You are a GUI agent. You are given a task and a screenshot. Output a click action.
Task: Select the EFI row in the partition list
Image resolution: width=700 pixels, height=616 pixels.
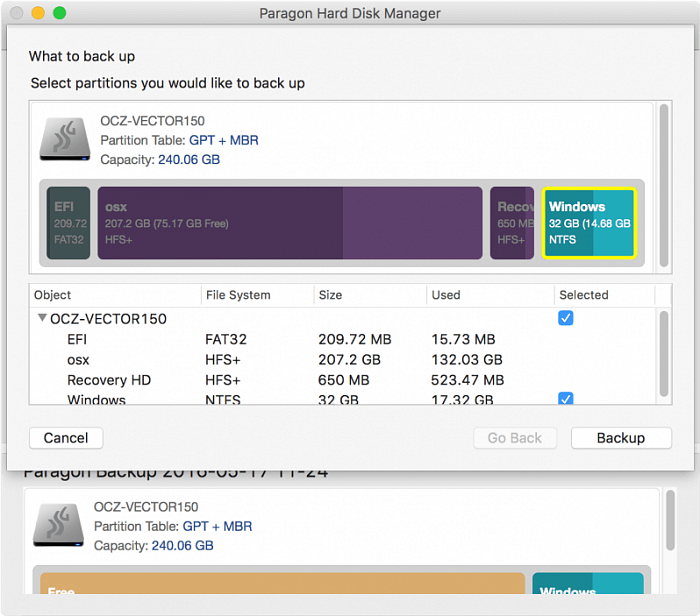344,339
